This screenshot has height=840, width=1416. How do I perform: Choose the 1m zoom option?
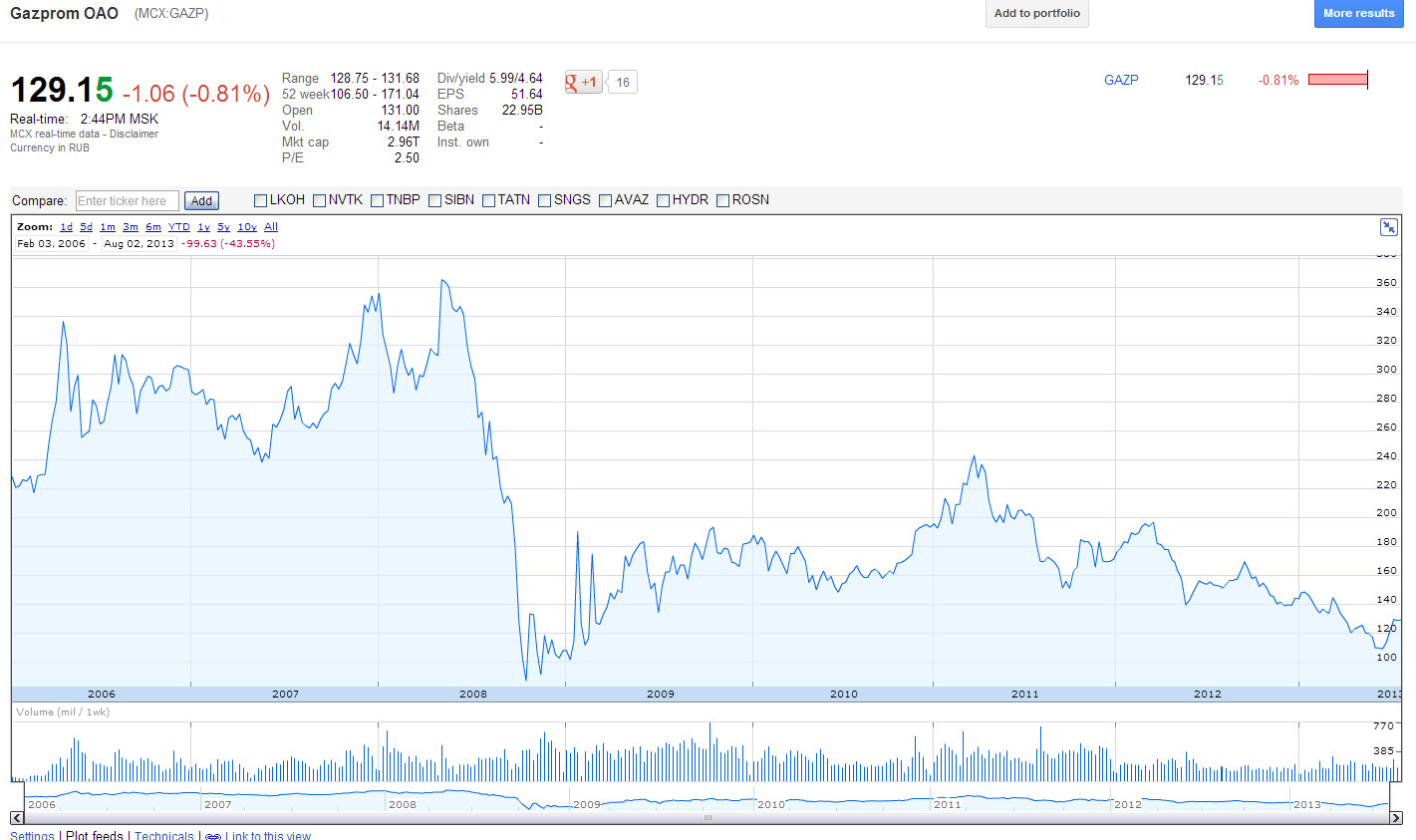pyautogui.click(x=108, y=227)
